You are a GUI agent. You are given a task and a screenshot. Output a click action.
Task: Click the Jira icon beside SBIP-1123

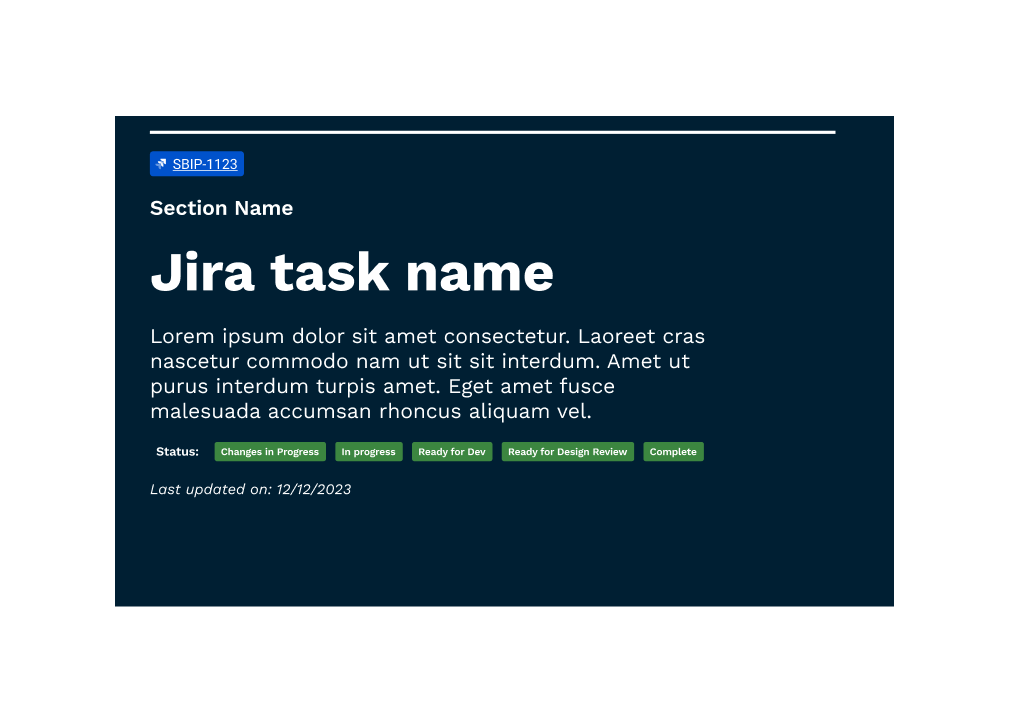coord(162,164)
